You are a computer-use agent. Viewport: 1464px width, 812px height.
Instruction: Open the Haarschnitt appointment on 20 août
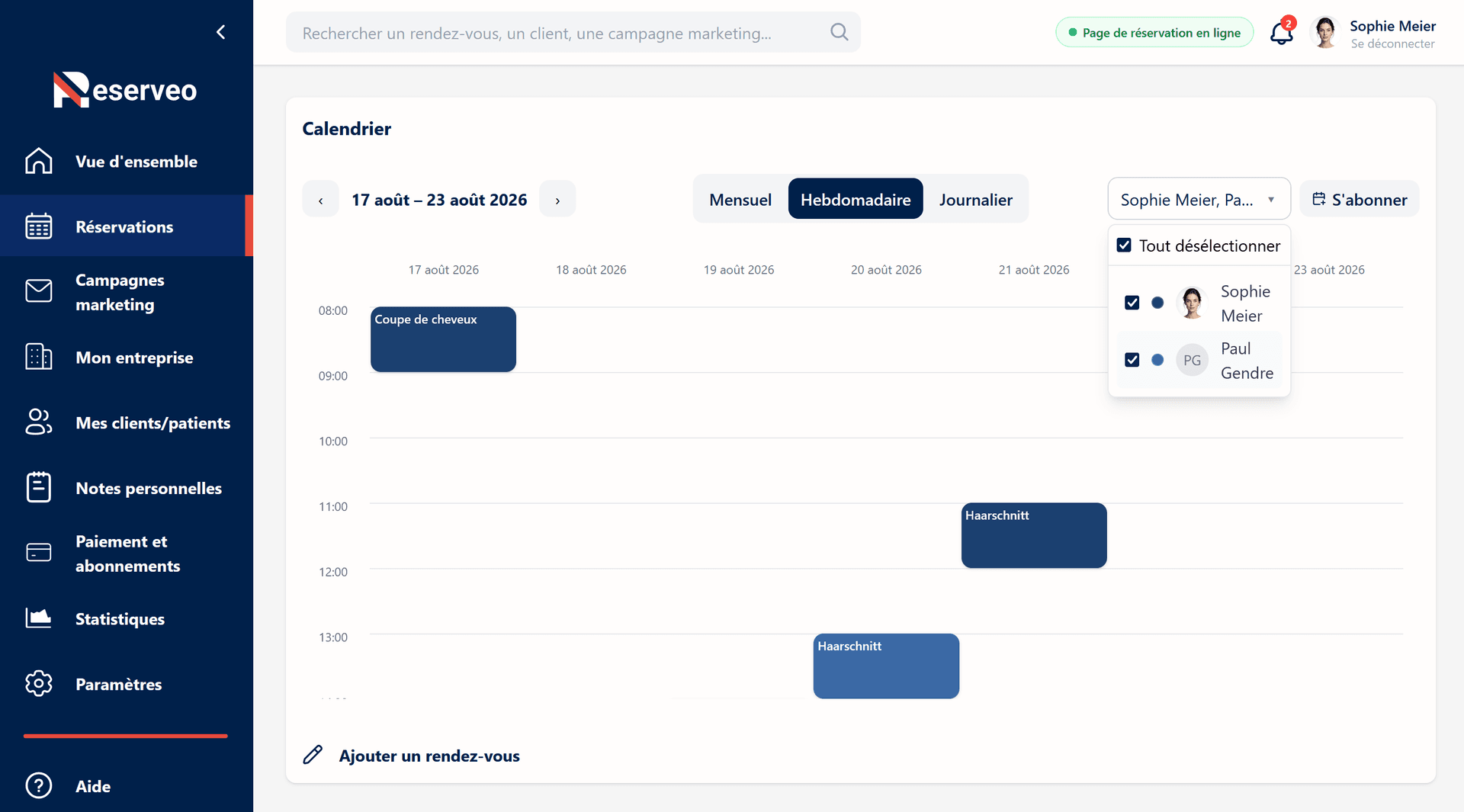[x=886, y=666]
